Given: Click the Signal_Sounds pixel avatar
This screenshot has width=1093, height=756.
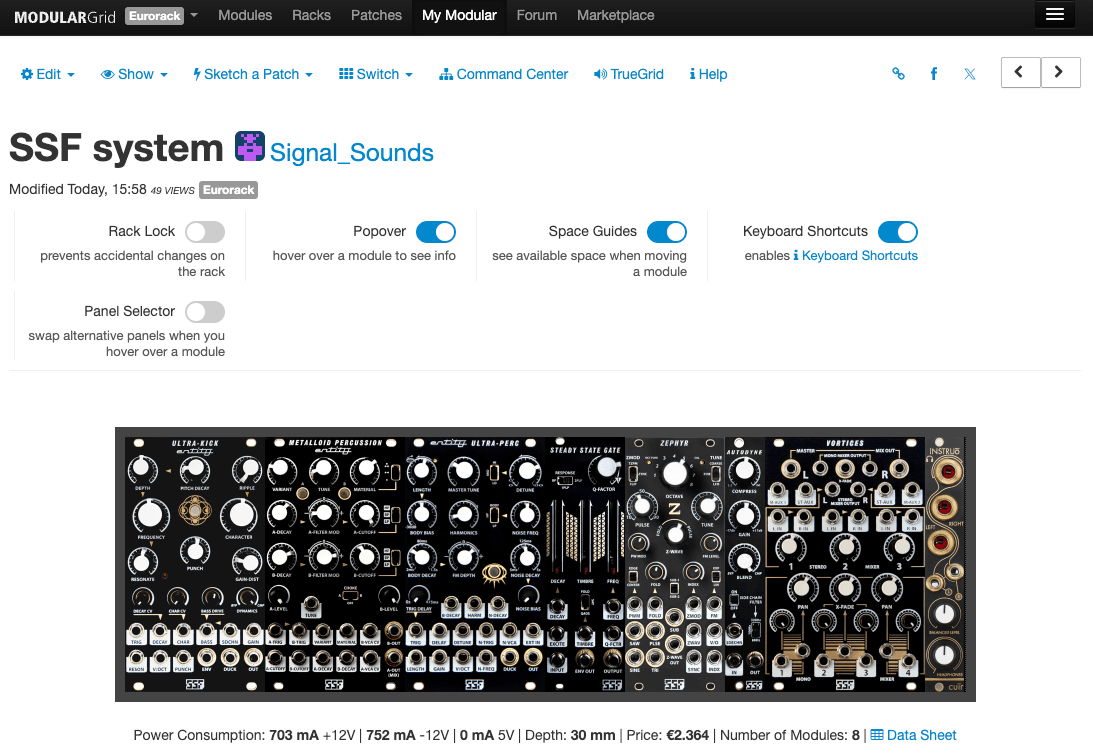Looking at the screenshot, I should 250,146.
